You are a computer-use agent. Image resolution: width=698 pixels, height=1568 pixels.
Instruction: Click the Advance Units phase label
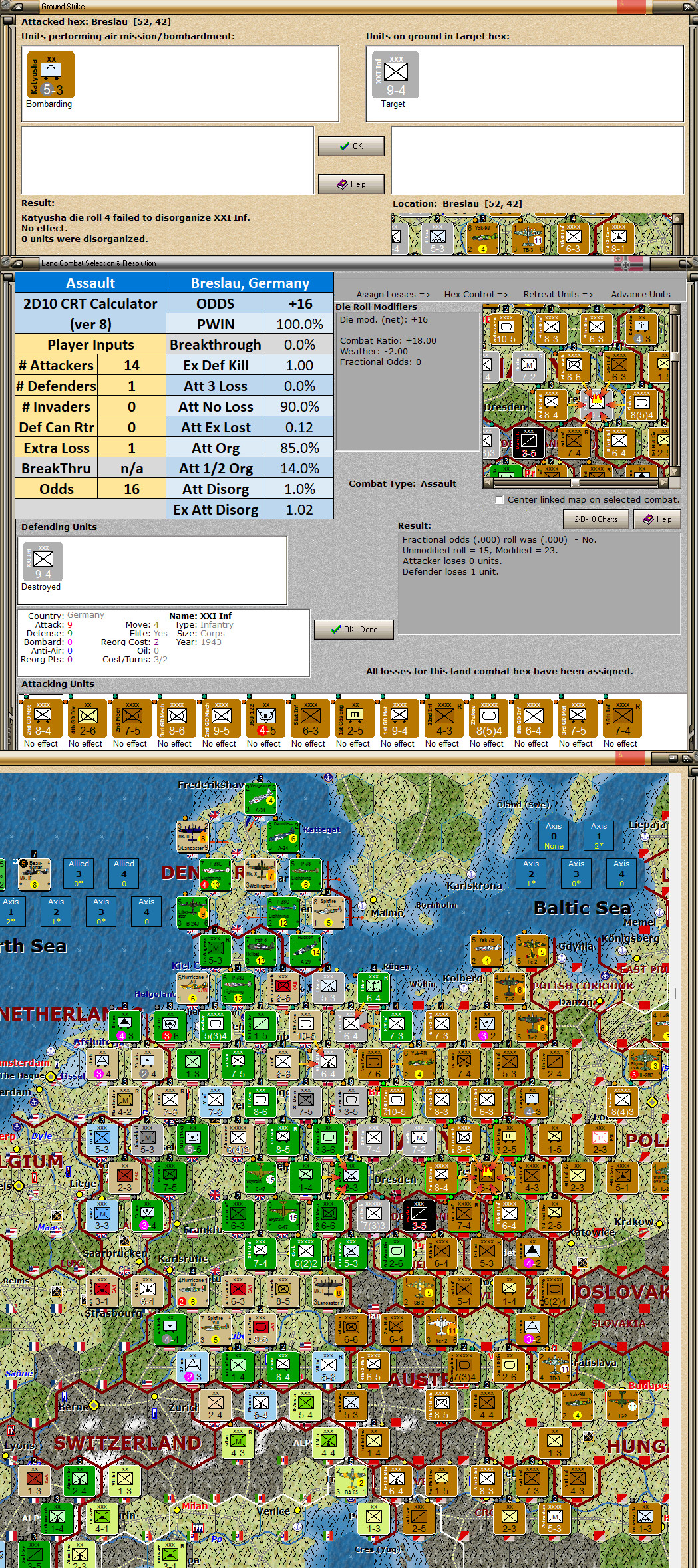click(x=641, y=295)
